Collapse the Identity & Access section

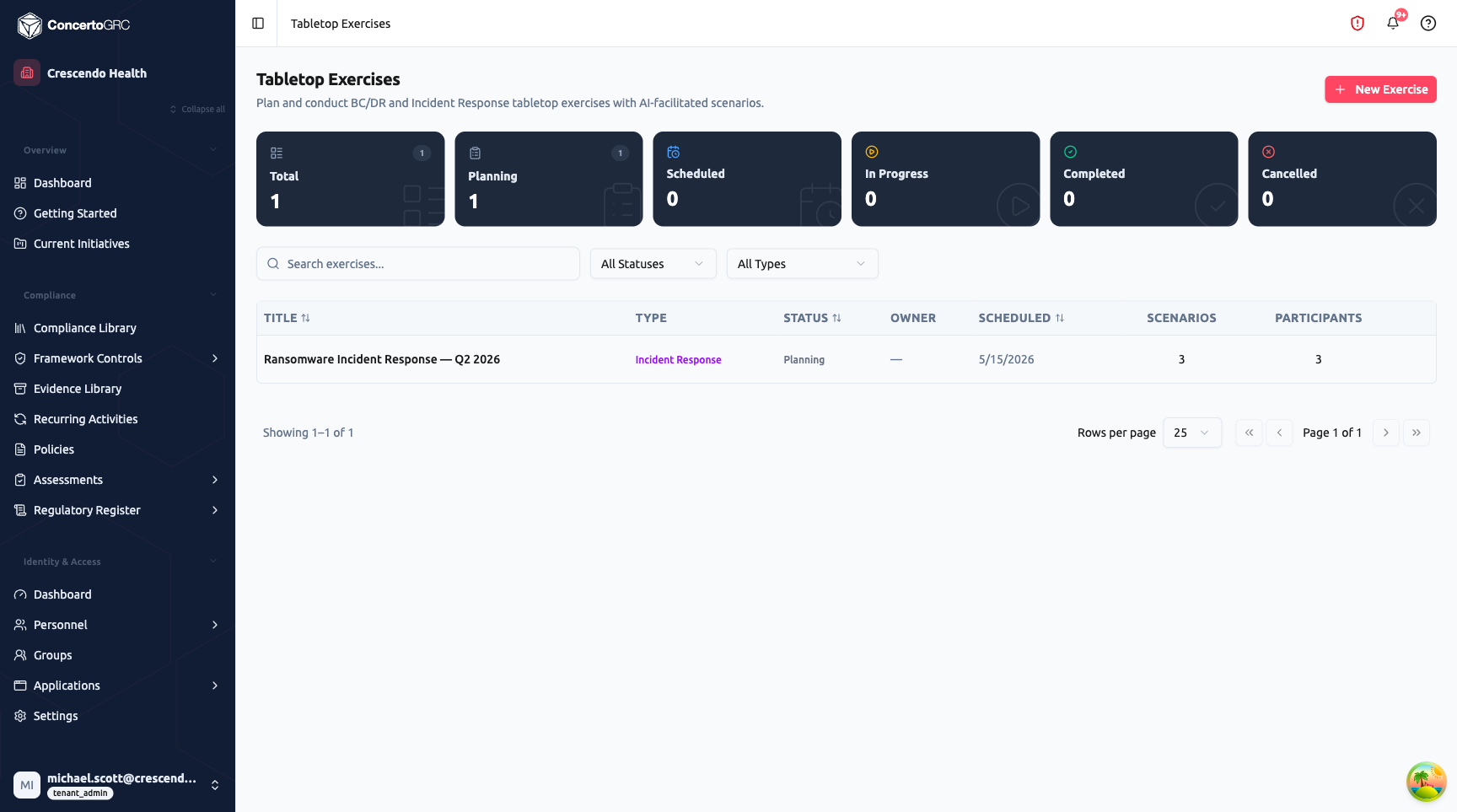click(x=213, y=562)
